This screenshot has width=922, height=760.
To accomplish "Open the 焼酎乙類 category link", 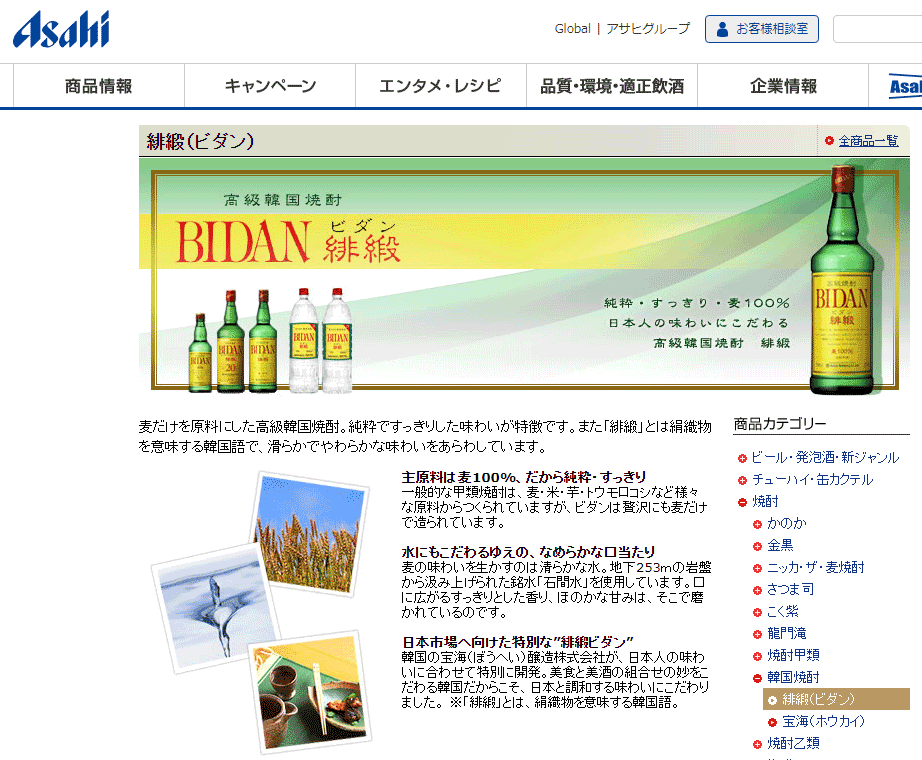I will point(793,743).
